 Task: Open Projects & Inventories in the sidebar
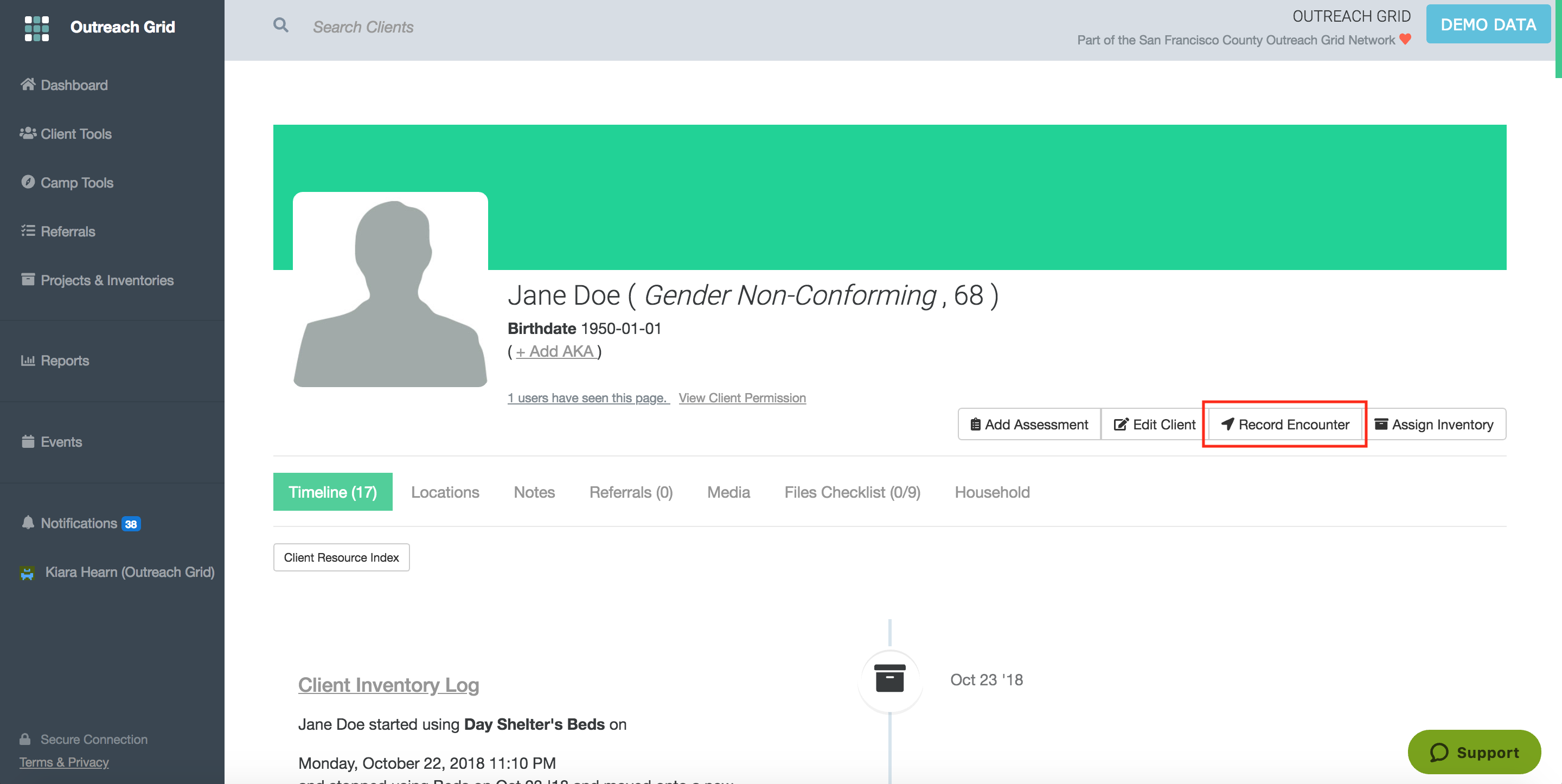click(107, 280)
